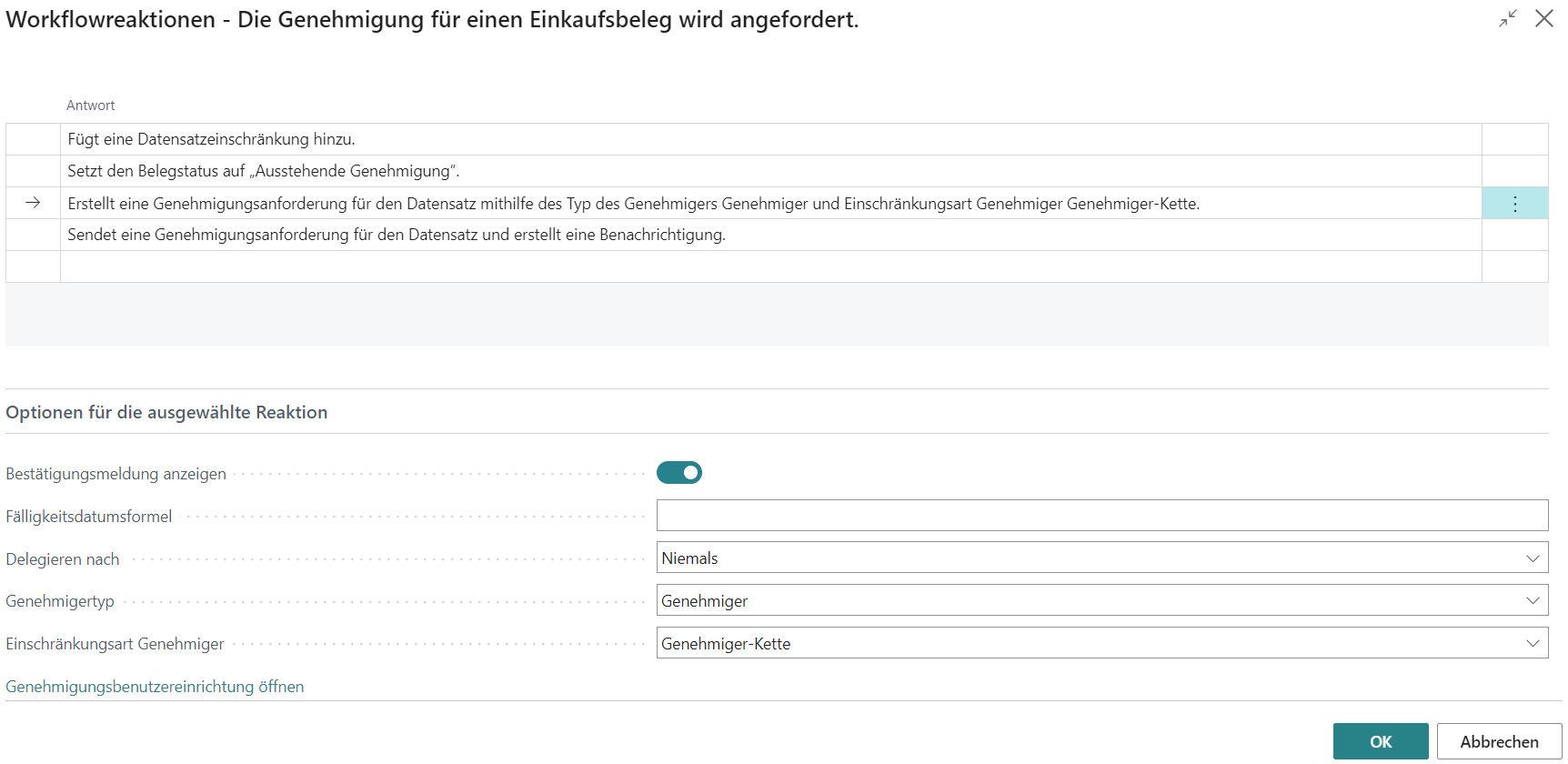1568x764 pixels.
Task: Click the Einschränkungsart Genehmiger label
Action: (x=115, y=644)
